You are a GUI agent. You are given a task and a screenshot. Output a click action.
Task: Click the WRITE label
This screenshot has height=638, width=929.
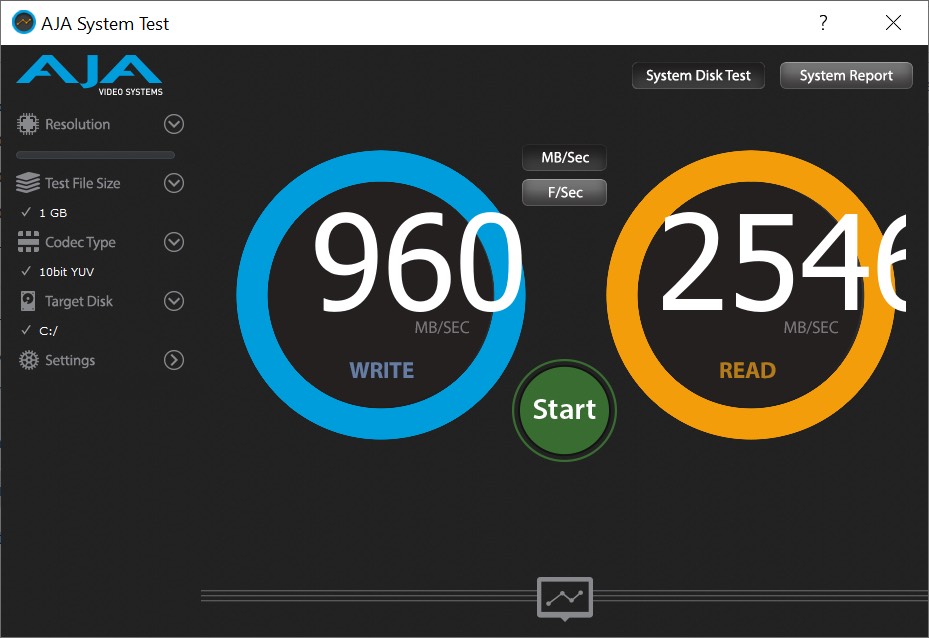[382, 370]
